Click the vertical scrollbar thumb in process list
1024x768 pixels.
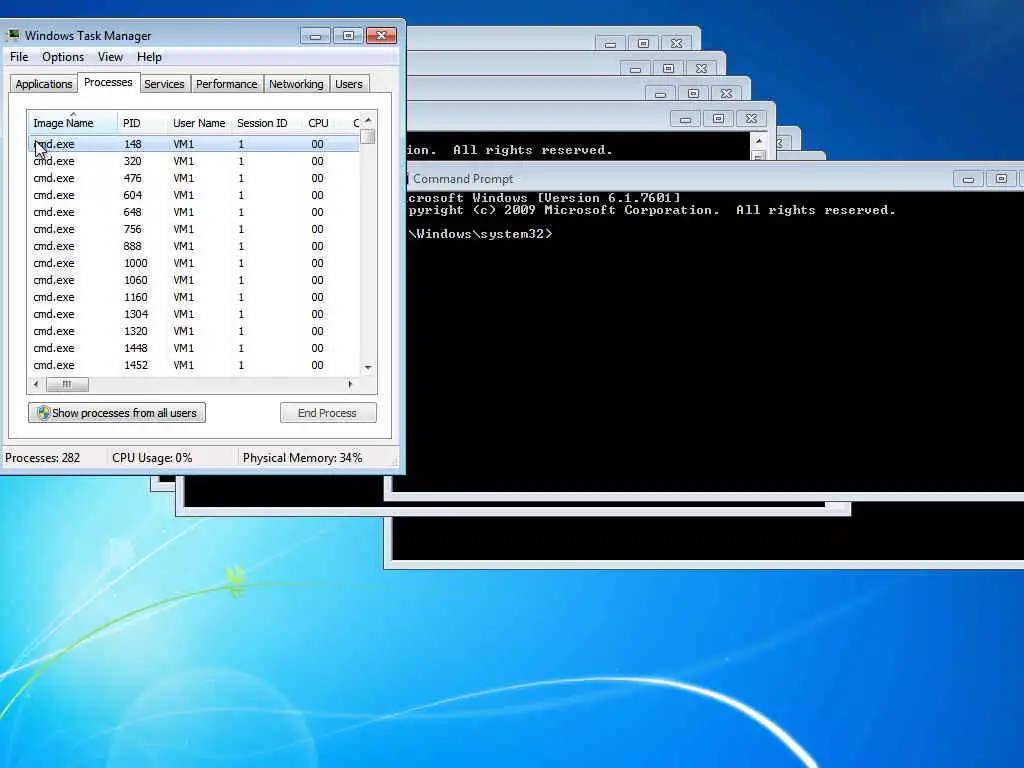(x=368, y=136)
